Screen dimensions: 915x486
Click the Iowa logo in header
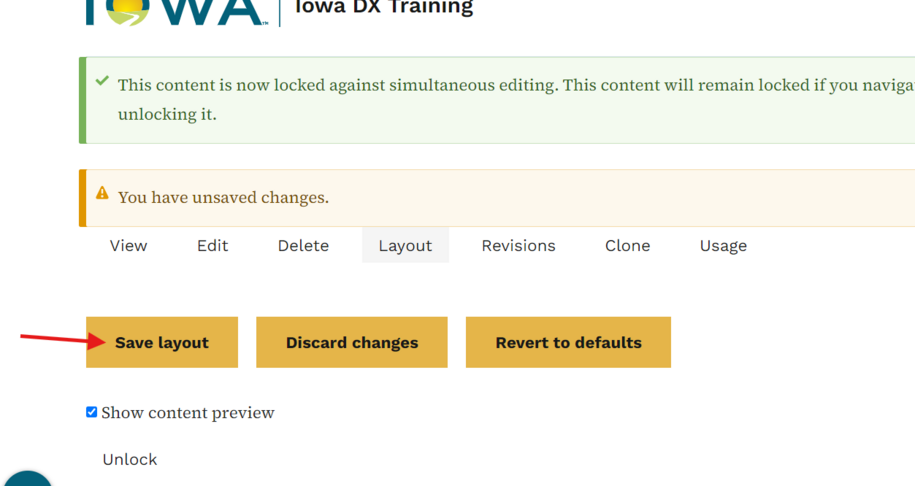(177, 13)
